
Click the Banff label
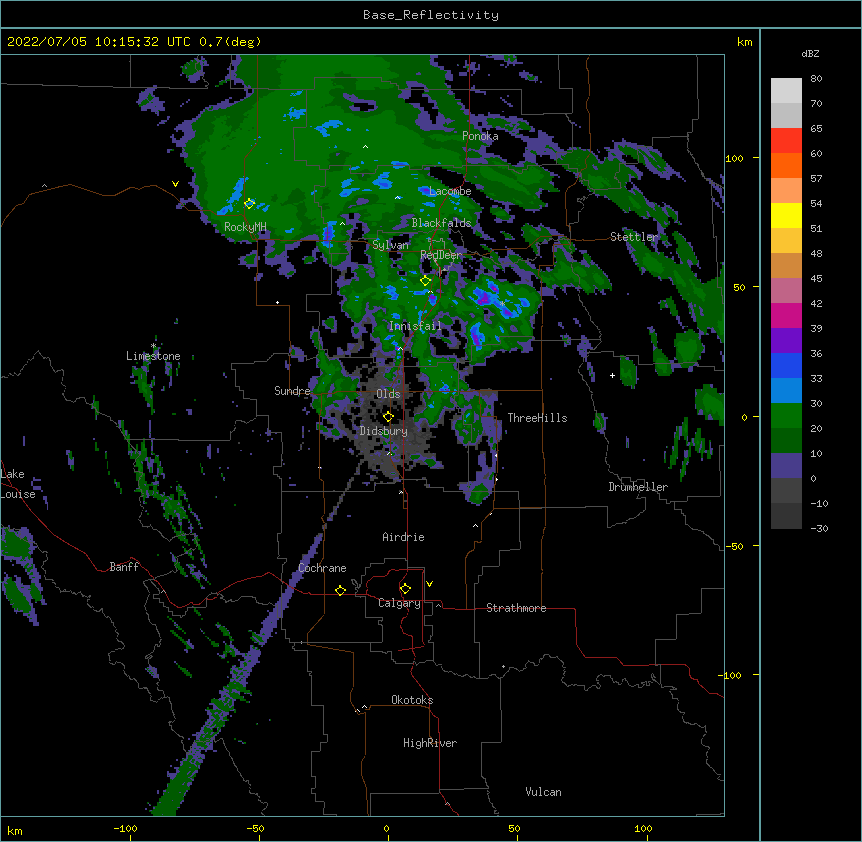click(124, 567)
